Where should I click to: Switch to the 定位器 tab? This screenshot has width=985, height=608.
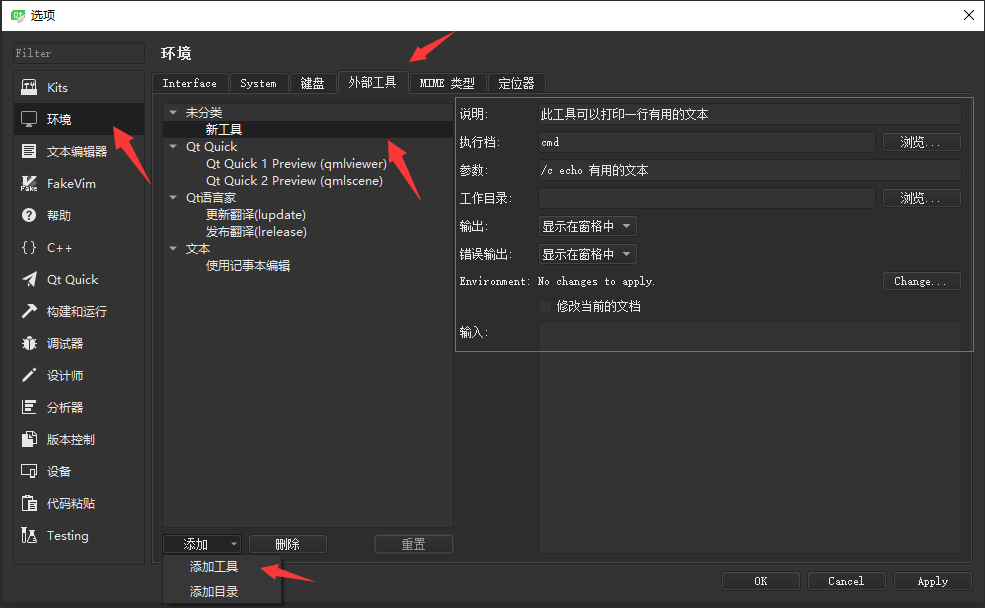tap(516, 83)
